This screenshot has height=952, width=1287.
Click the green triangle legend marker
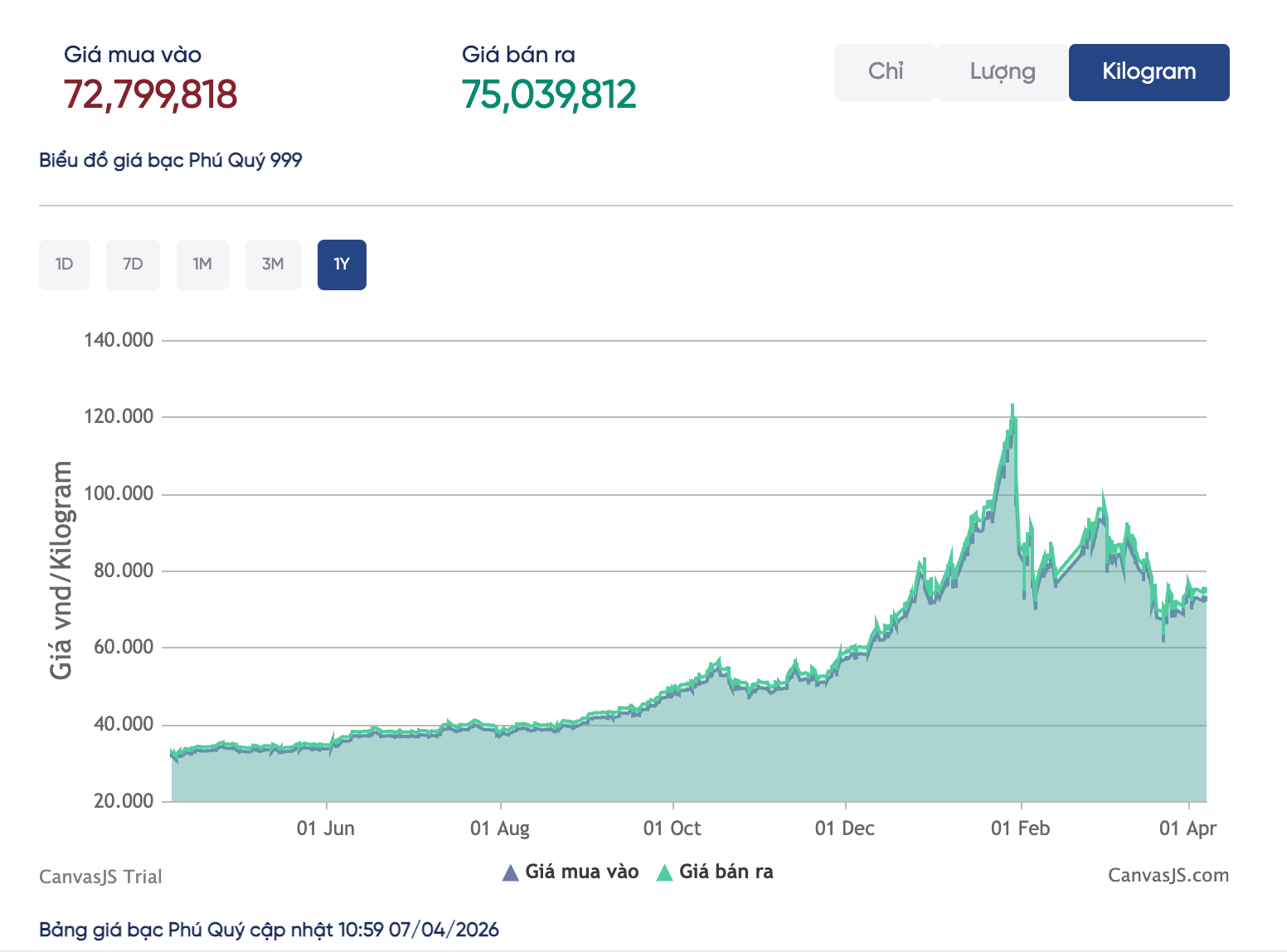tap(664, 872)
